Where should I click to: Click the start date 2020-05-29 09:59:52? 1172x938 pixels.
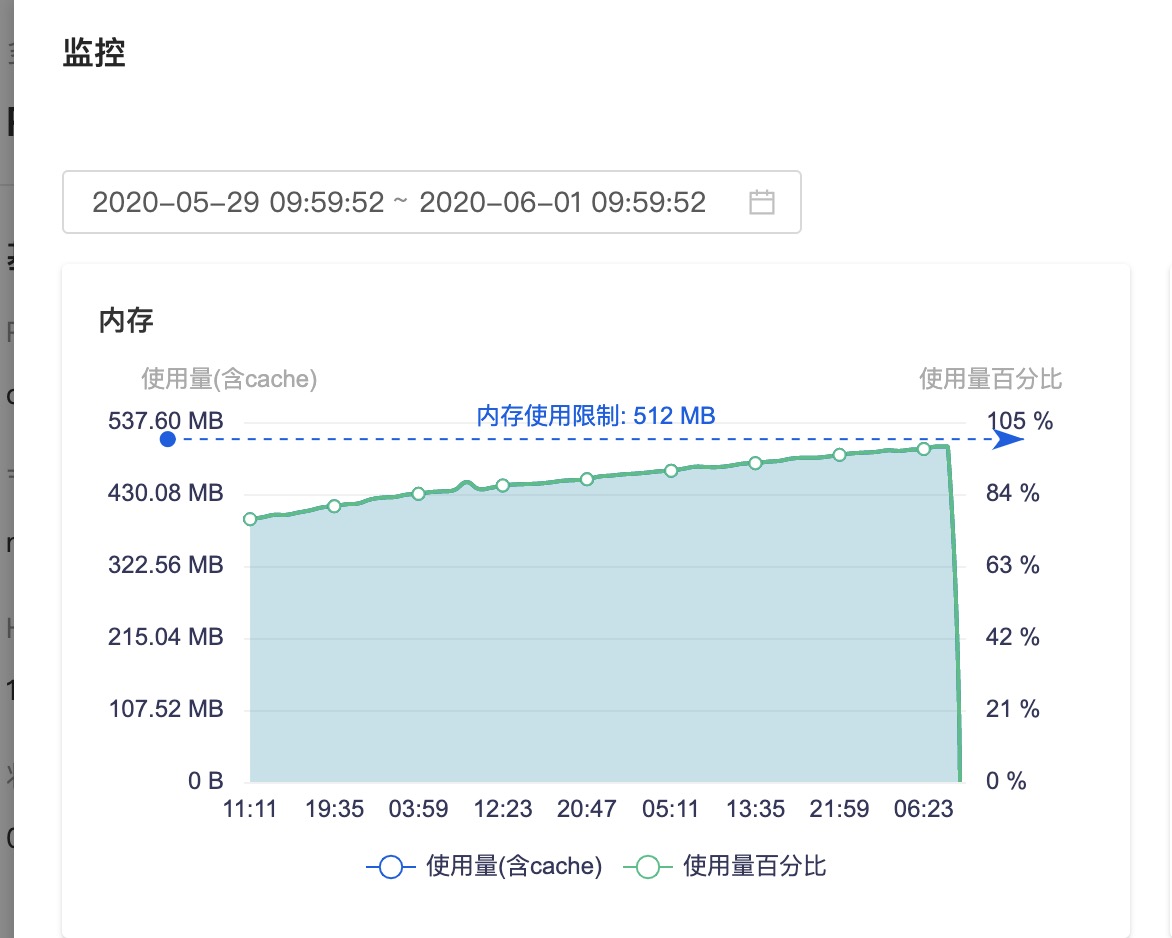[x=238, y=203]
